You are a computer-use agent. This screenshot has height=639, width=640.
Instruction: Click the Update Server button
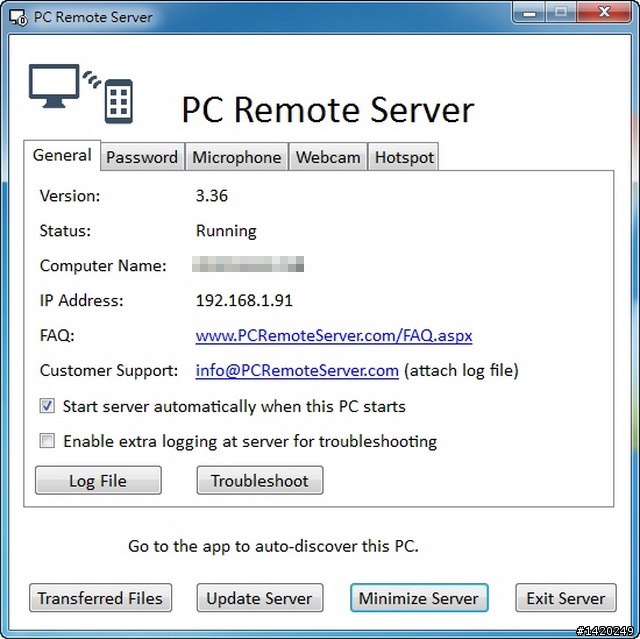tap(260, 598)
